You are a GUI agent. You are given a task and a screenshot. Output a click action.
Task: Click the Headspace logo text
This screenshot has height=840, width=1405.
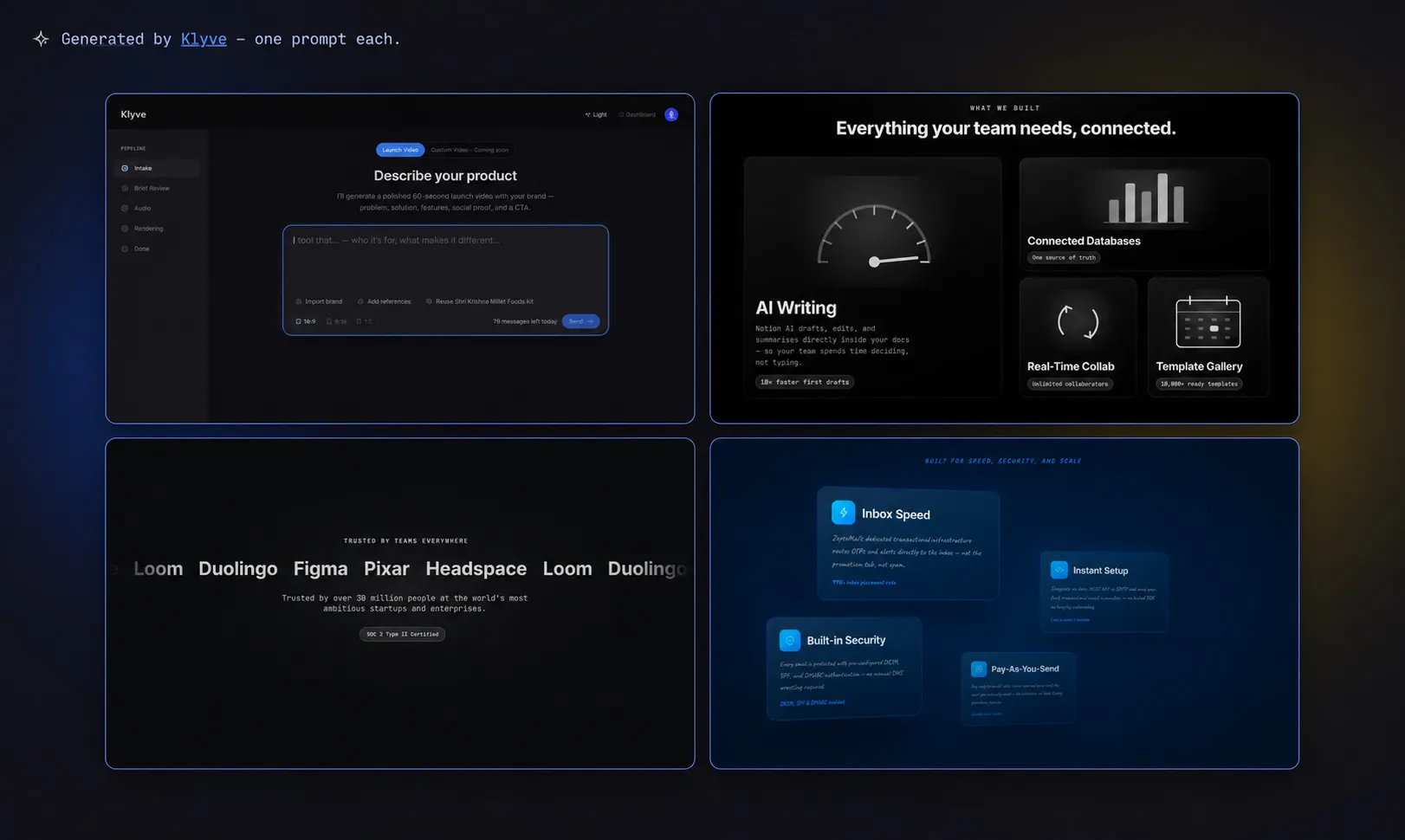coord(476,569)
